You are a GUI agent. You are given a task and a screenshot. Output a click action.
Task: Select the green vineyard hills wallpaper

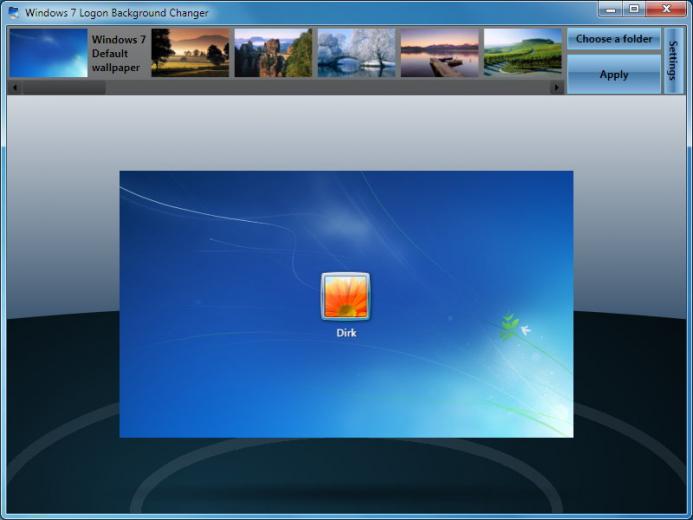click(x=523, y=53)
